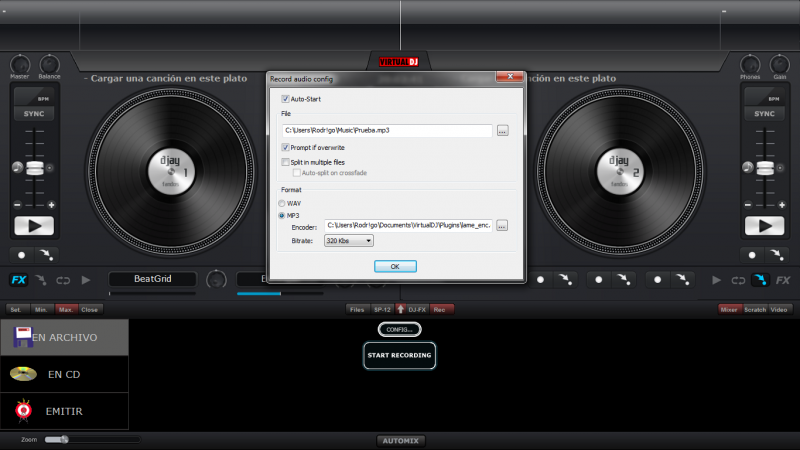Switch to the Mixer panel
This screenshot has width=800, height=450.
[730, 310]
